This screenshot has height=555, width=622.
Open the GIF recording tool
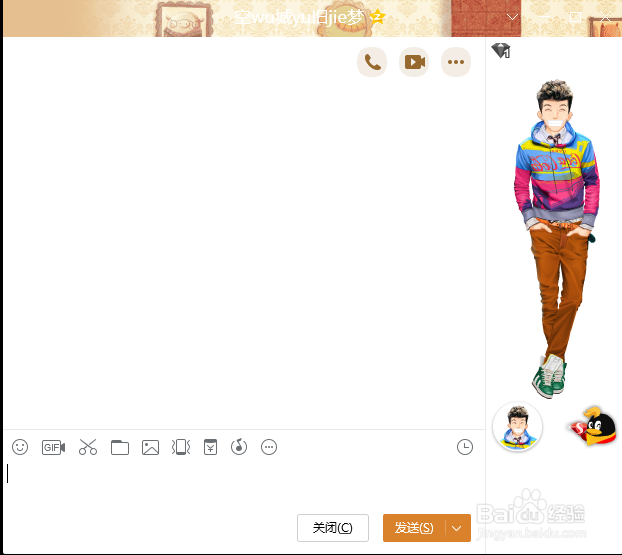[x=54, y=447]
